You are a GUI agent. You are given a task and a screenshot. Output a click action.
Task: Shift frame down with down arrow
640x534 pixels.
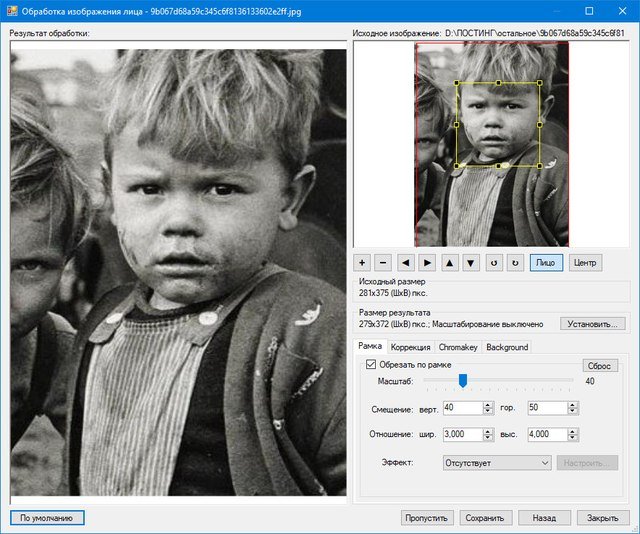pyautogui.click(x=471, y=263)
